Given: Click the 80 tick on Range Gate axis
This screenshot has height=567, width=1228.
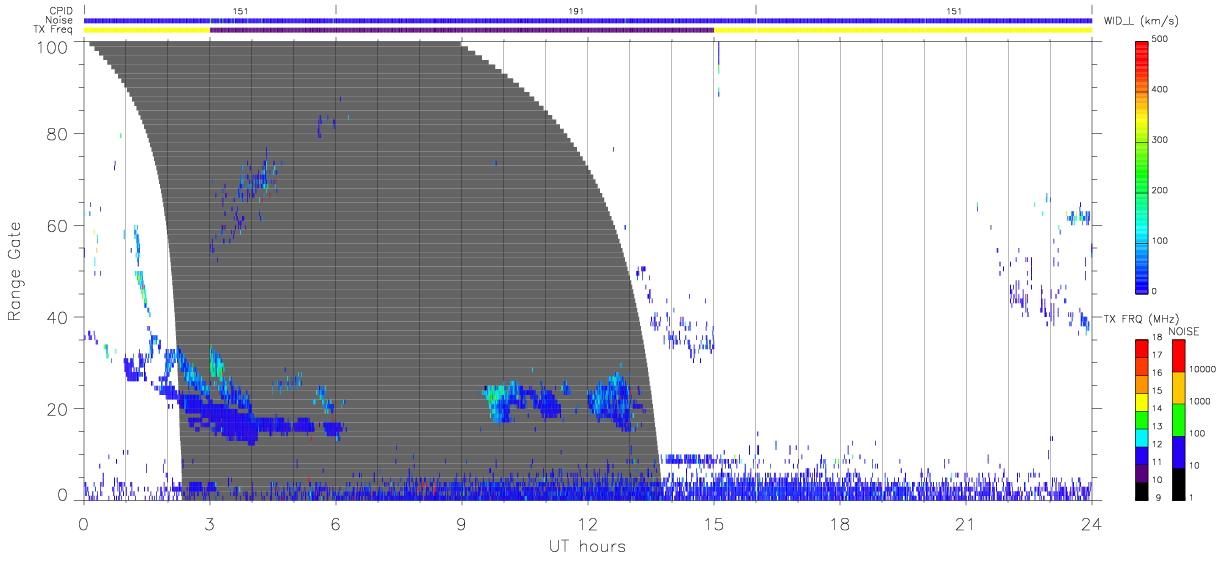Looking at the screenshot, I should coord(58,133).
